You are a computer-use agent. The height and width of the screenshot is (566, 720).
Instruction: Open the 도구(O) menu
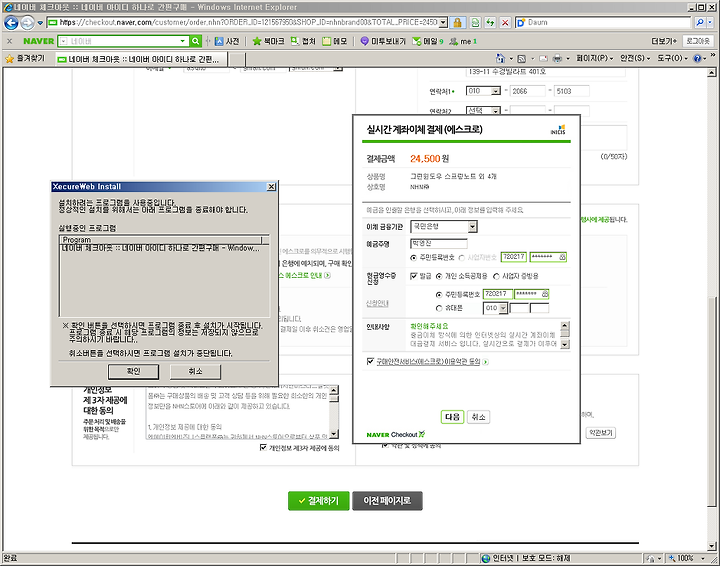(x=672, y=58)
